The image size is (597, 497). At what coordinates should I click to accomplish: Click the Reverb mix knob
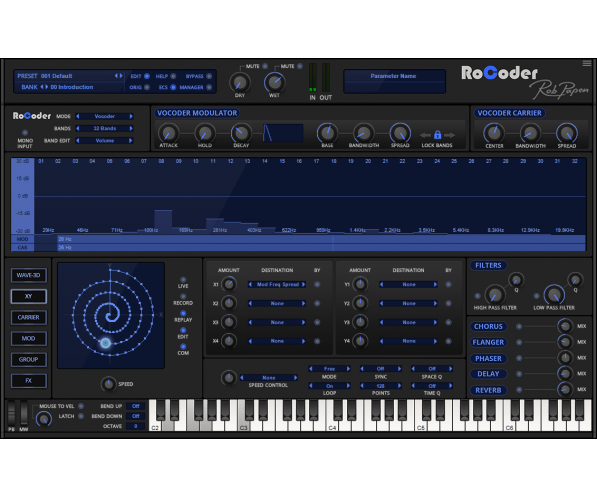(x=565, y=390)
